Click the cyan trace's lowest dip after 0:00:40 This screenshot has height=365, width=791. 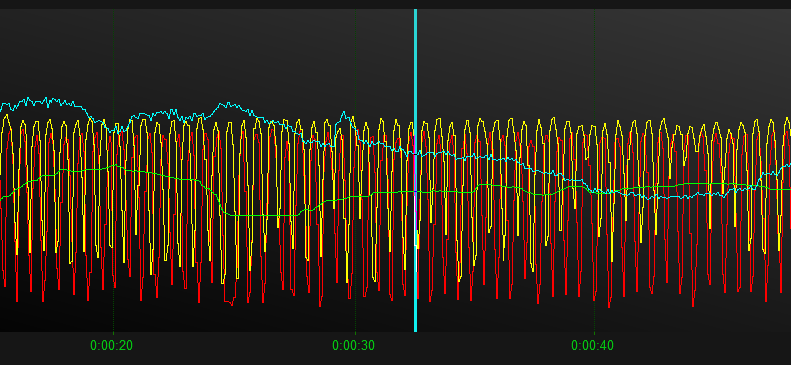pos(650,198)
